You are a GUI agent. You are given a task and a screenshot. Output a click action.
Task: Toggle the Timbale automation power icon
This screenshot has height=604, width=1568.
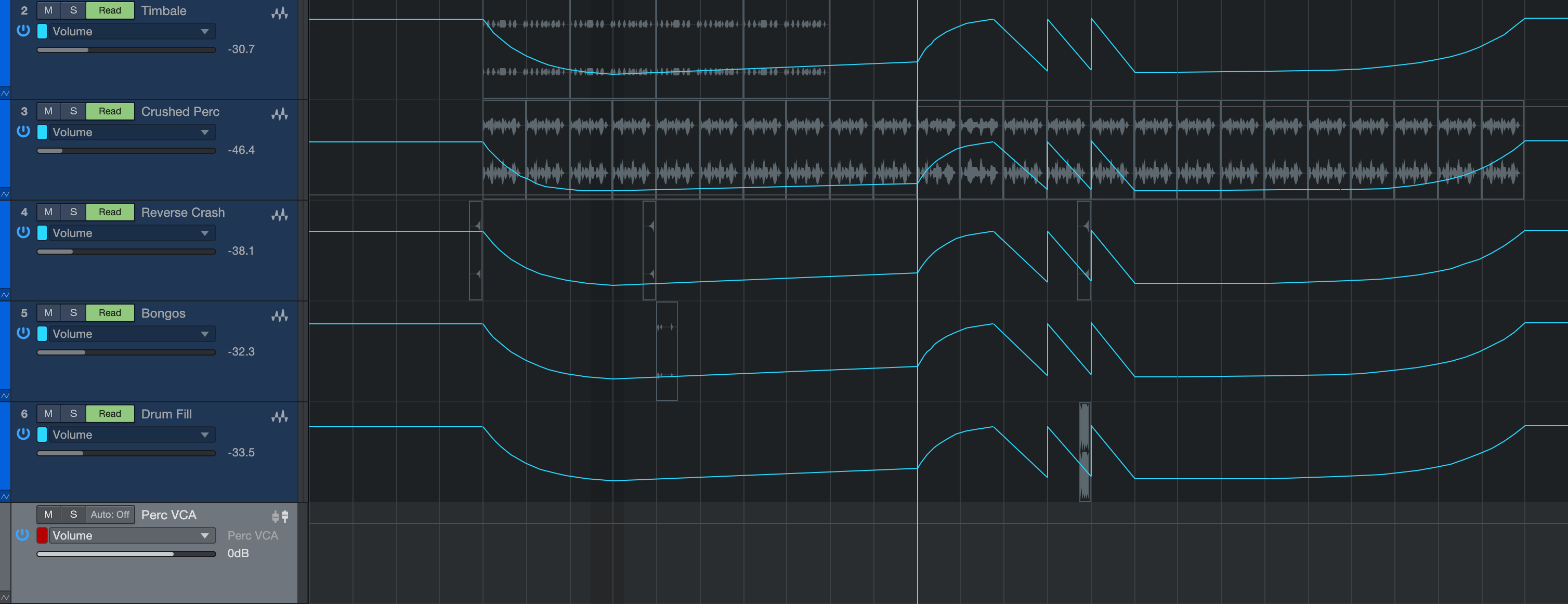coord(23,31)
